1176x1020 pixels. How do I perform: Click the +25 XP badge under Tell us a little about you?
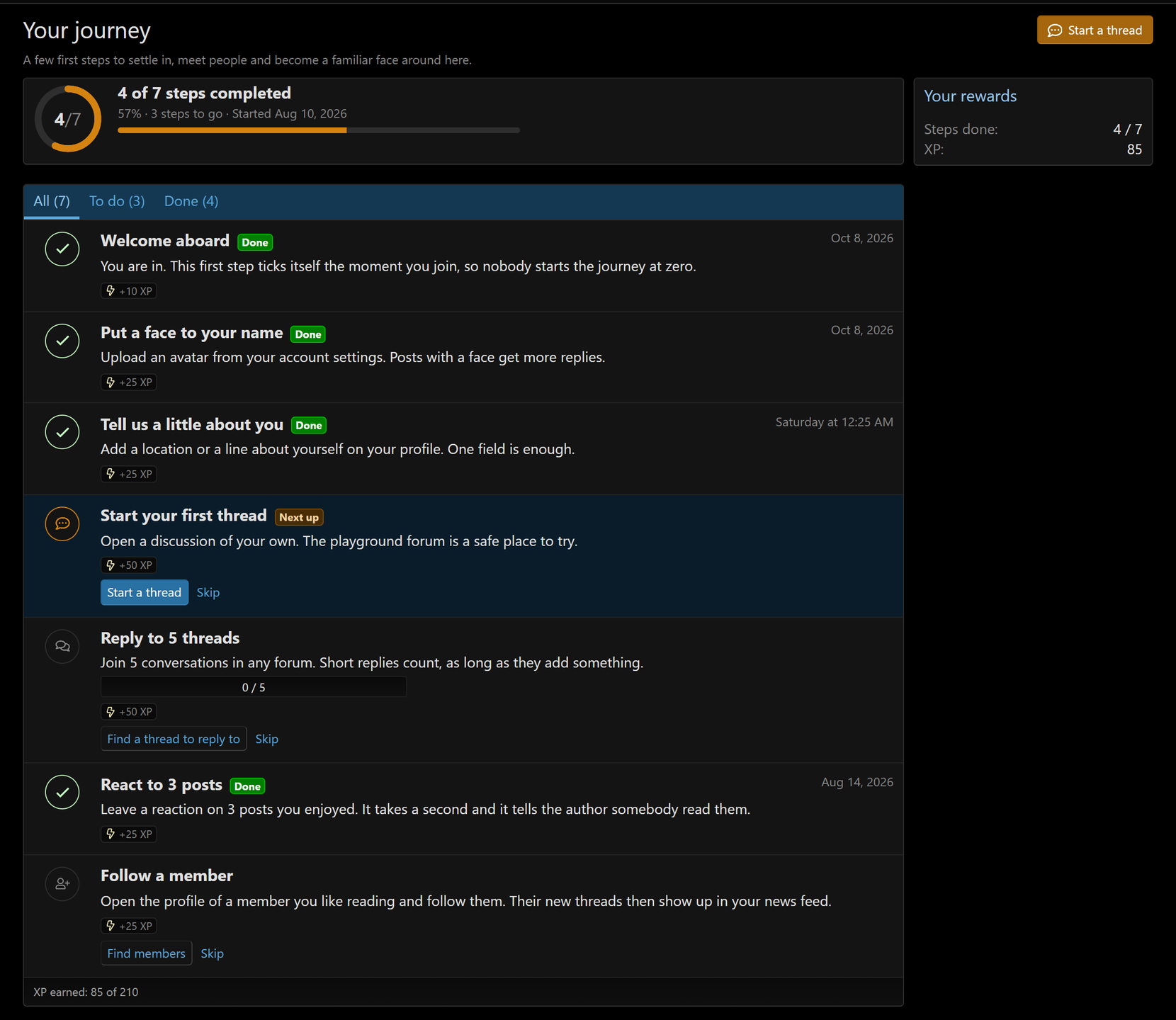point(129,474)
